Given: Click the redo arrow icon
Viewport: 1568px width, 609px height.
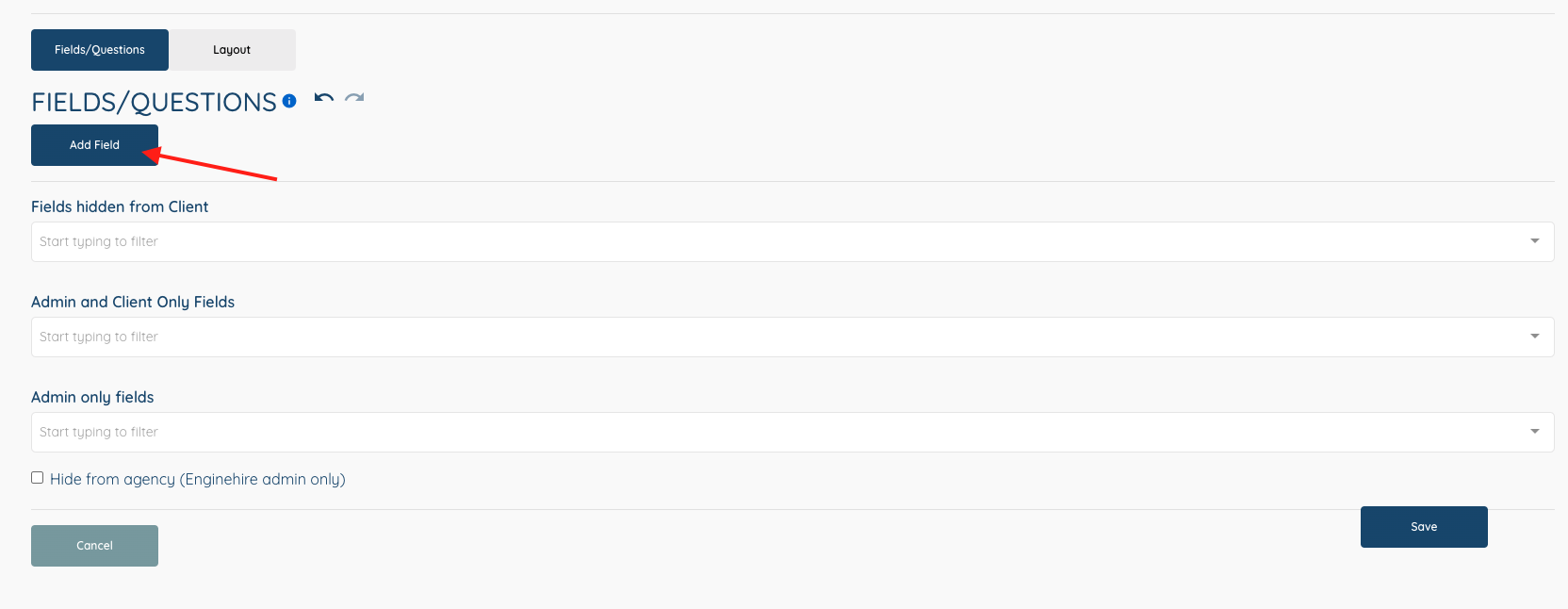Looking at the screenshot, I should [x=354, y=97].
